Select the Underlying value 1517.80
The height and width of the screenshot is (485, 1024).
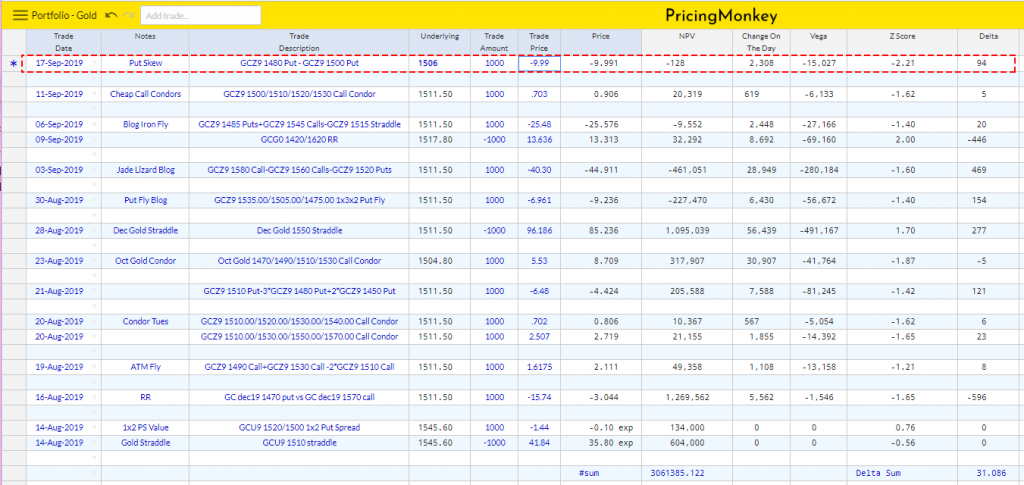pos(440,139)
